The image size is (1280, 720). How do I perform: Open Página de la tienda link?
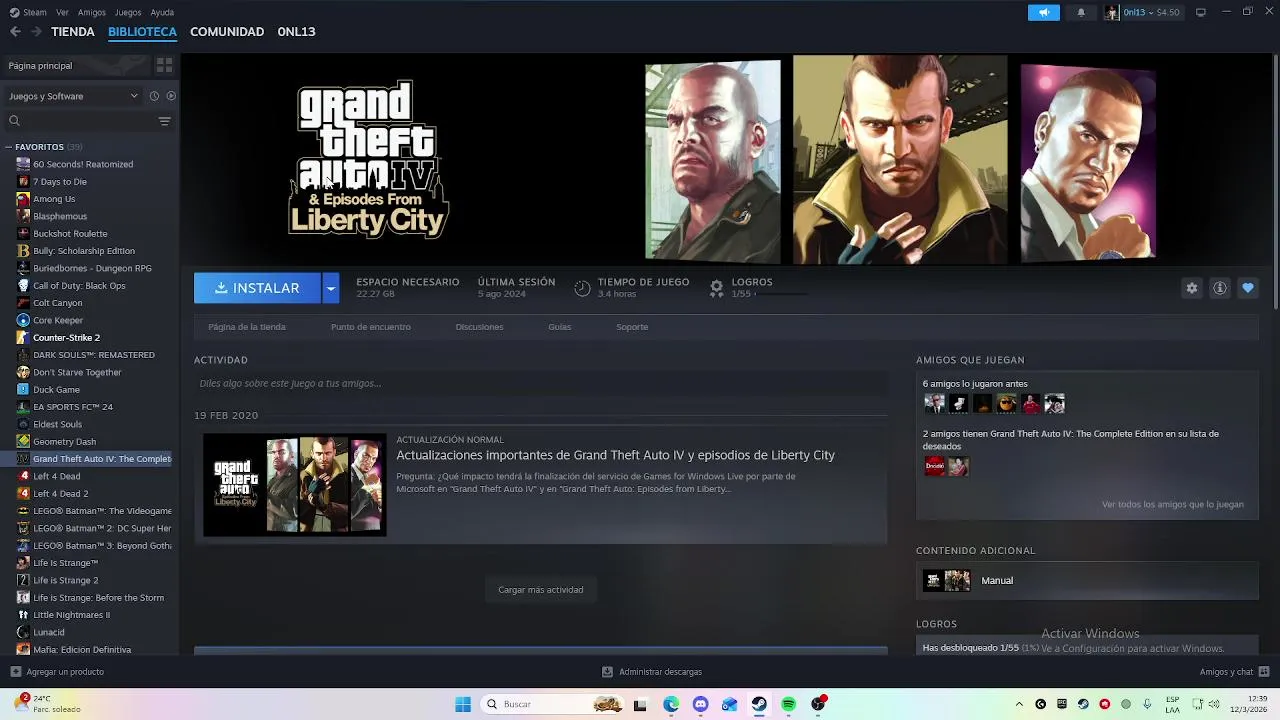pyautogui.click(x=247, y=327)
